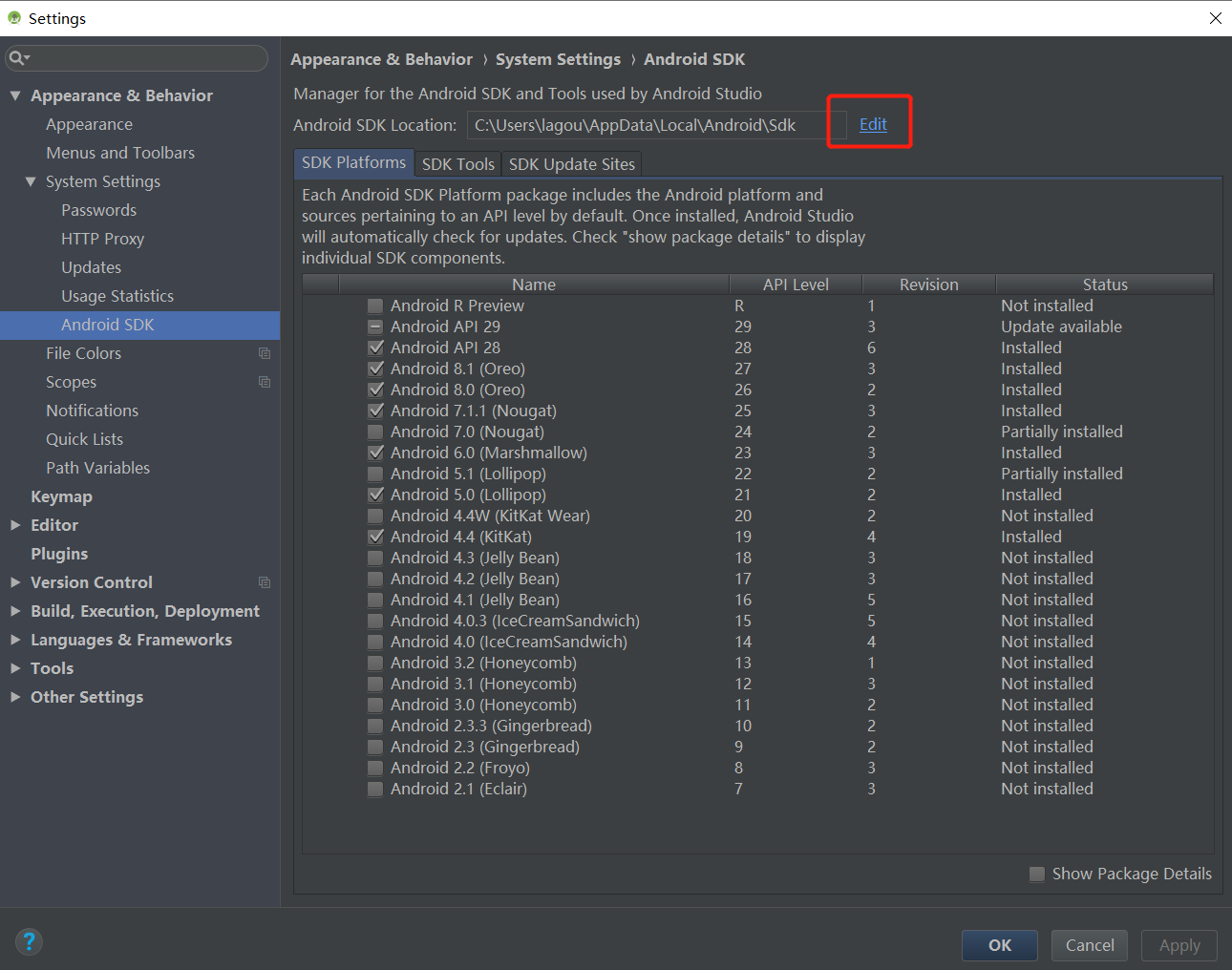
Task: Switch to the SDK Tools tab
Action: point(457,163)
